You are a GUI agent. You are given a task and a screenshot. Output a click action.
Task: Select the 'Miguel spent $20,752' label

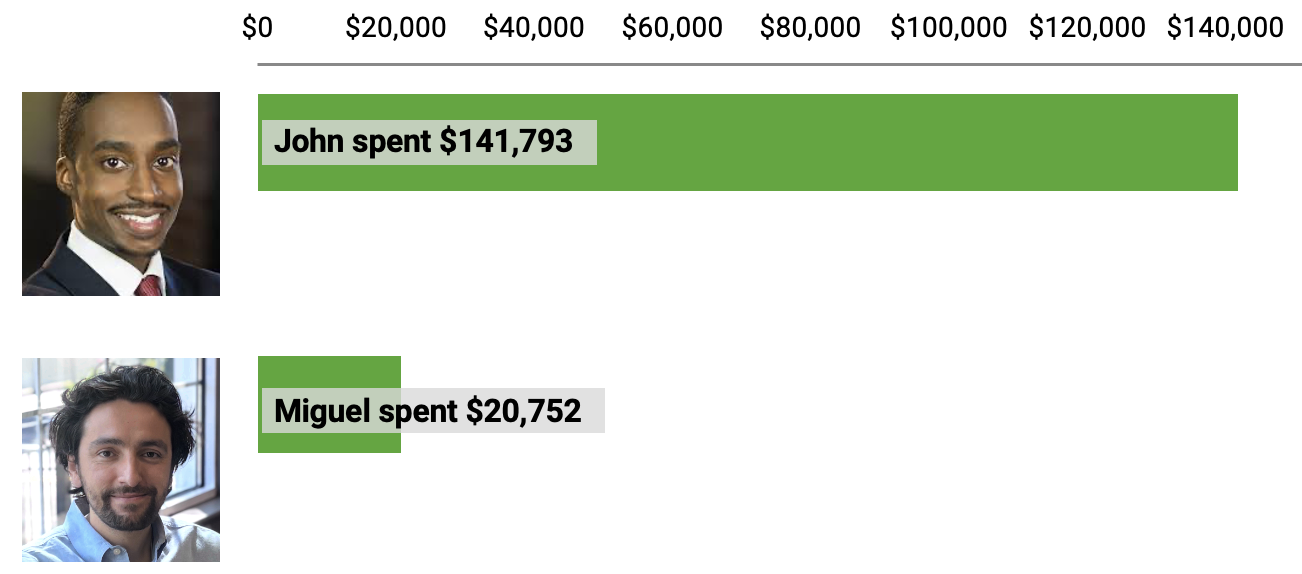(x=433, y=410)
